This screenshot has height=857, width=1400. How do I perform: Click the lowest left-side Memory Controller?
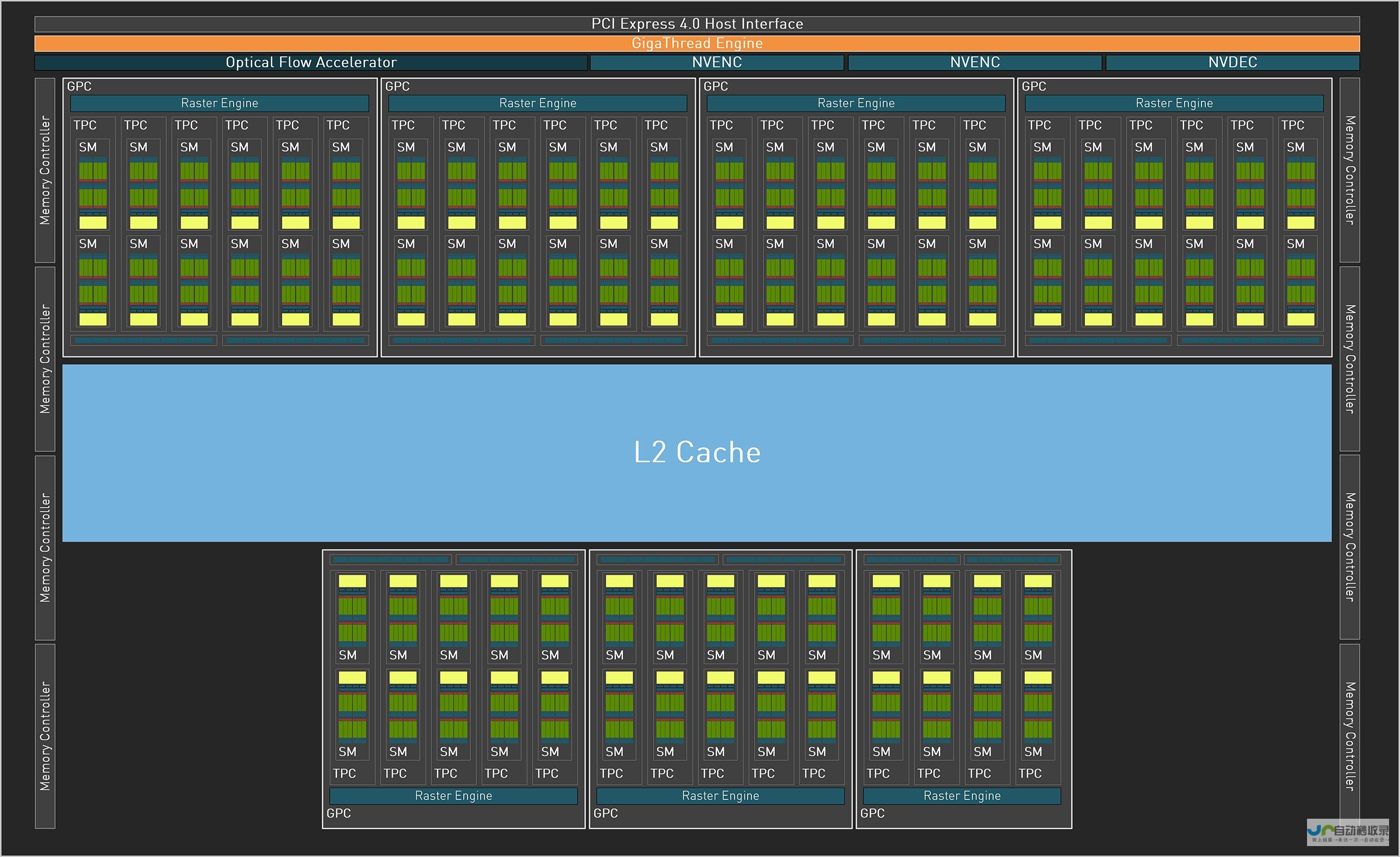coord(45,736)
